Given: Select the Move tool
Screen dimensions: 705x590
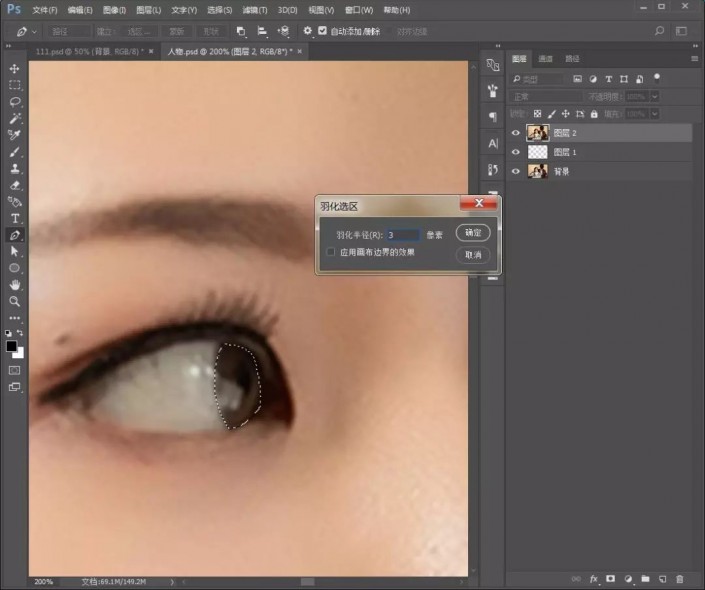Looking at the screenshot, I should (14, 68).
